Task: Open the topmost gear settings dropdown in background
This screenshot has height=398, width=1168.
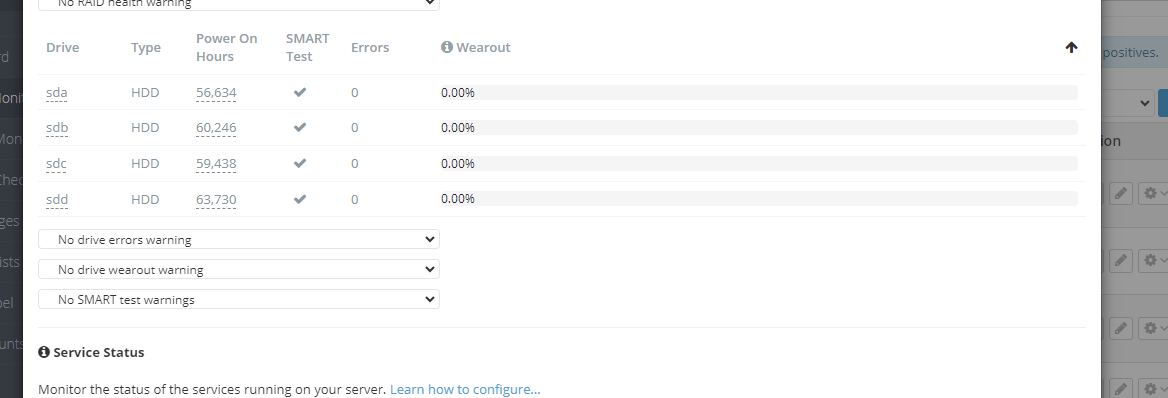Action: click(x=1154, y=195)
